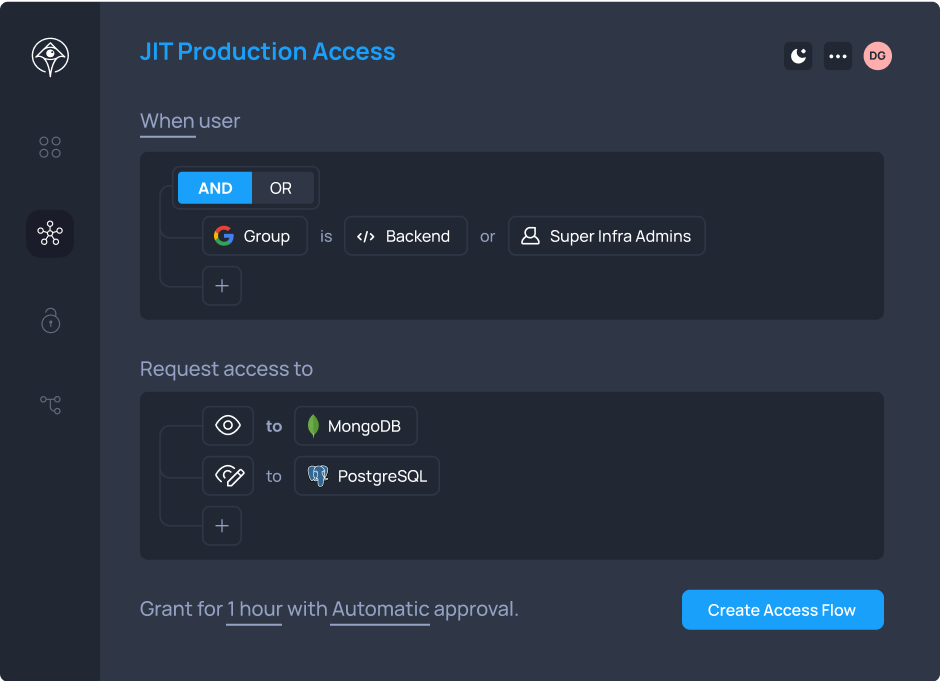The image size is (940, 681).
Task: Change the Automatic approval type
Action: click(380, 609)
